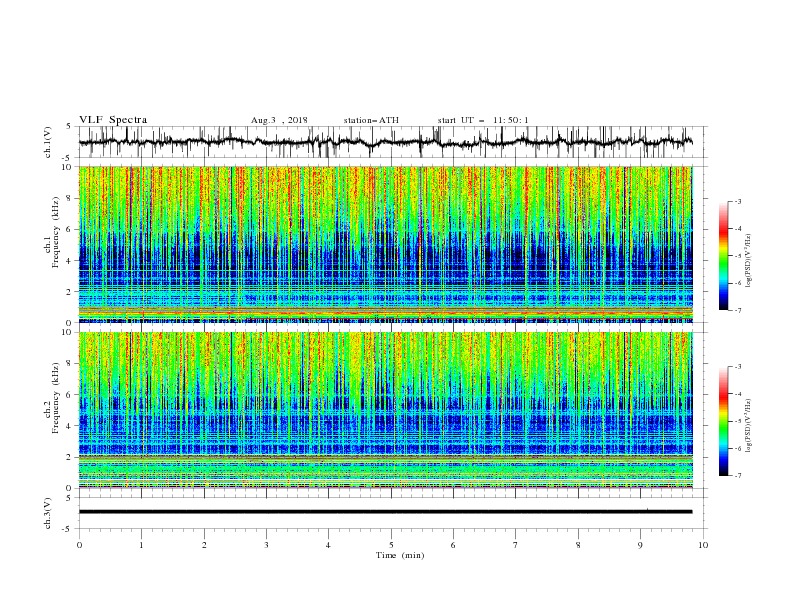
Task: Click the "ch.1(V)" waveform axis label
Action: (48, 142)
